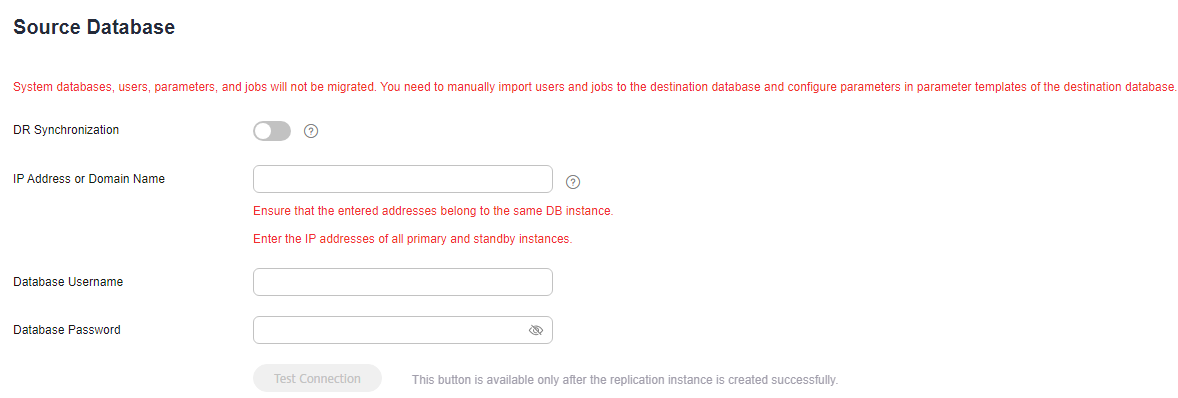Open help icon next to IP address field
Image resolution: width=1178 pixels, height=398 pixels.
tap(573, 182)
